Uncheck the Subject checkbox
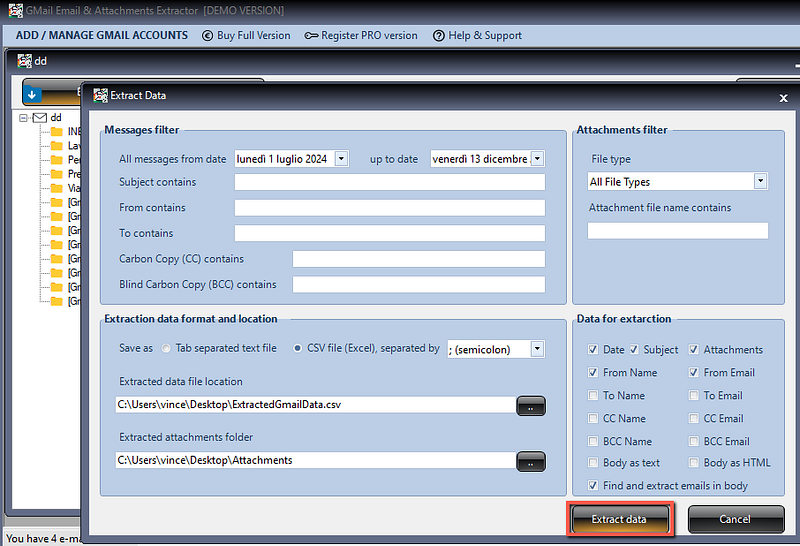800x546 pixels. pos(634,350)
